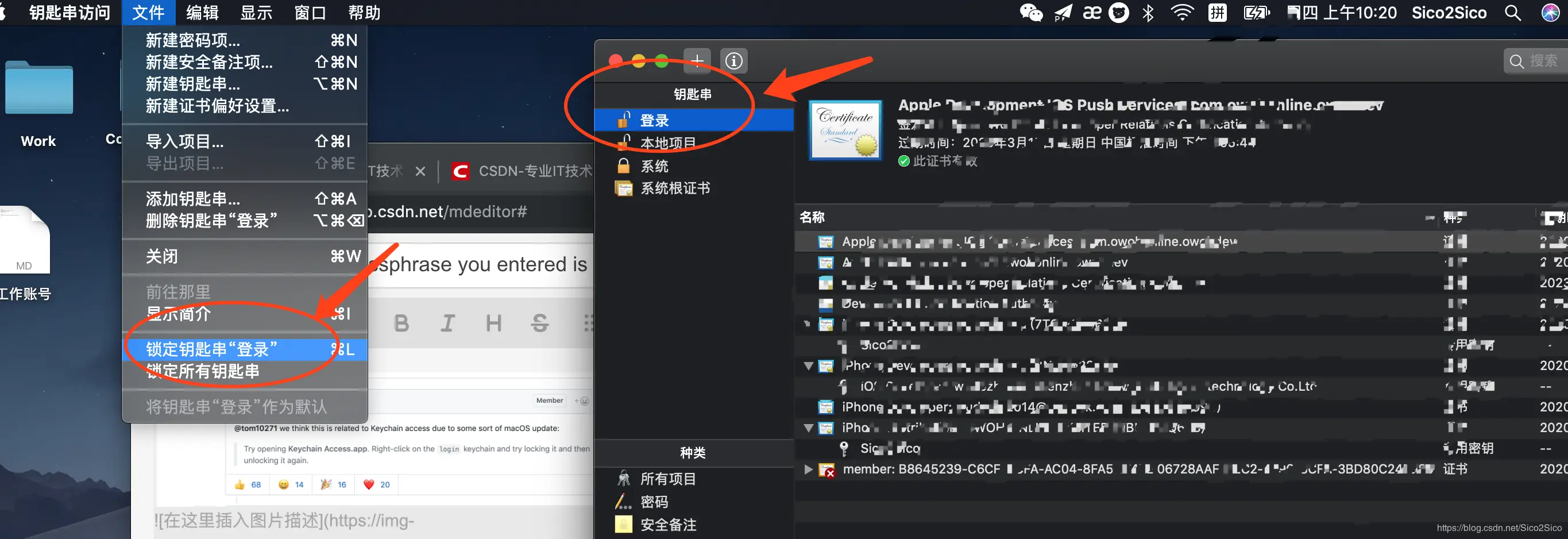The width and height of the screenshot is (1568, 539).
Task: Toggle bold formatting in CSDN editor
Action: pos(401,323)
